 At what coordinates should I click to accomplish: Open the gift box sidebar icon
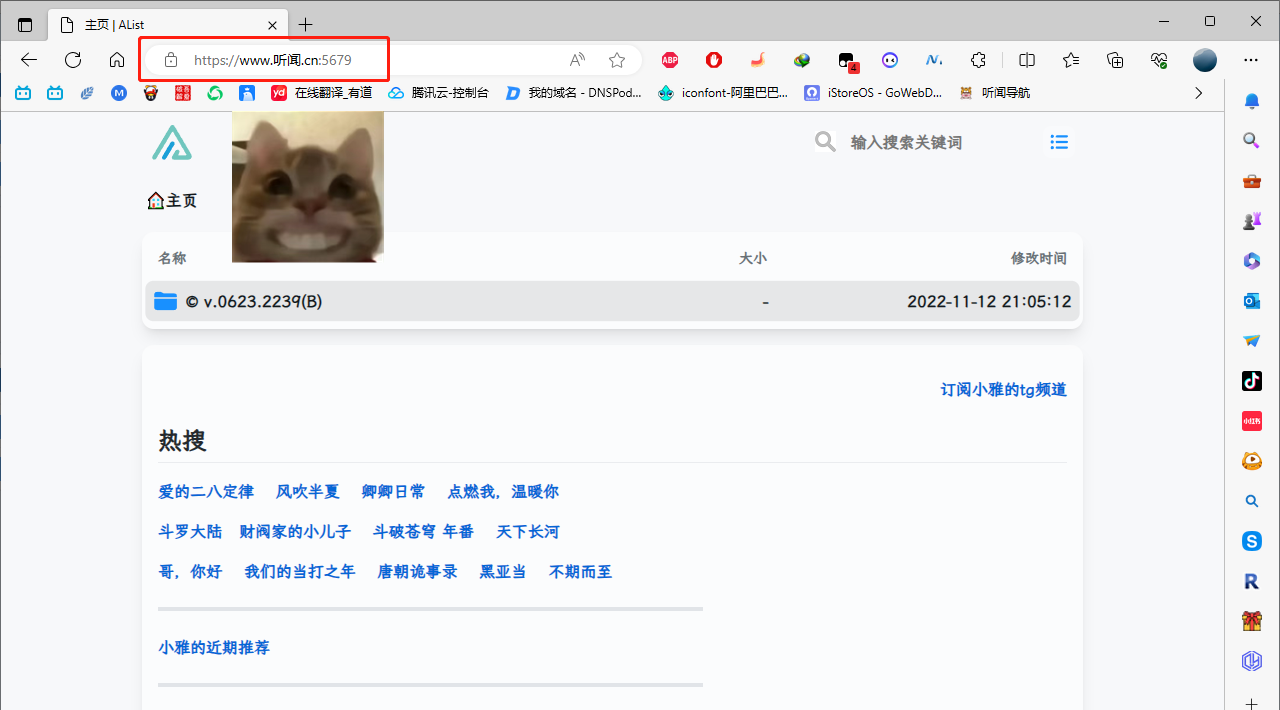tap(1251, 621)
